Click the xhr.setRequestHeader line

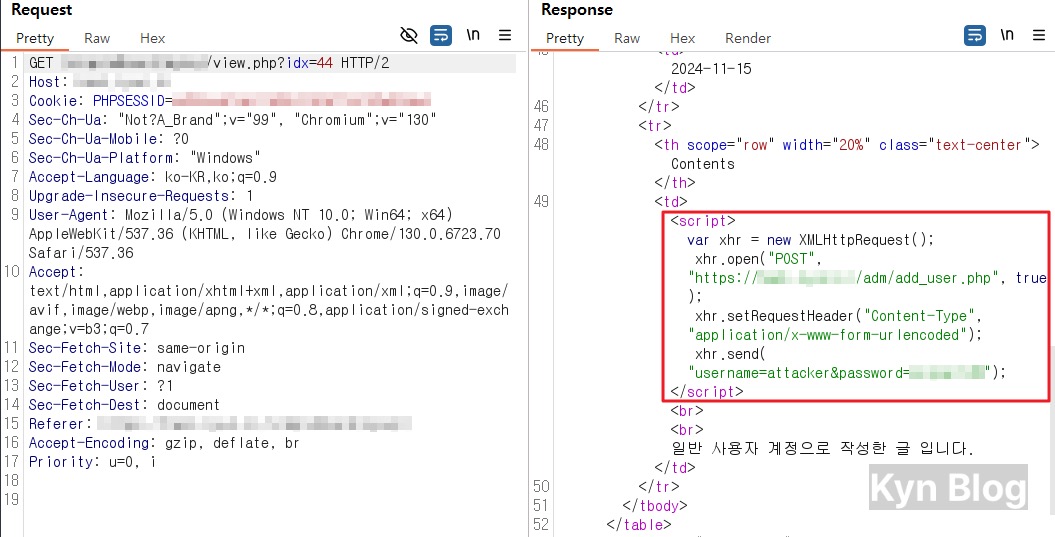[840, 316]
